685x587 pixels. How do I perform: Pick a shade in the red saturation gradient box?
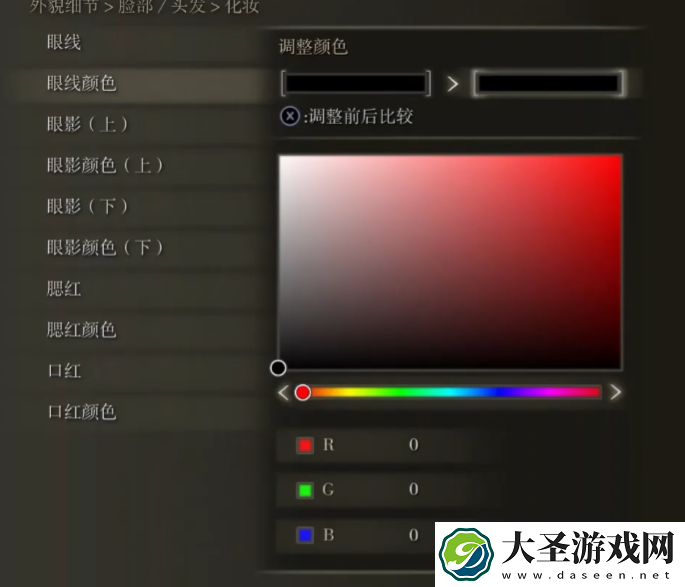(450, 262)
